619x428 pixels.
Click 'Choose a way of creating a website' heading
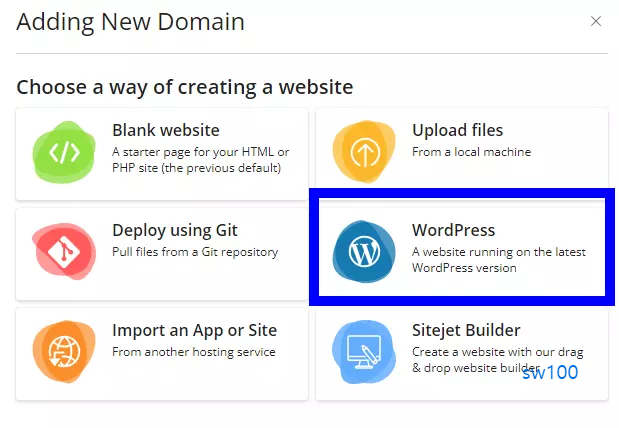185,87
